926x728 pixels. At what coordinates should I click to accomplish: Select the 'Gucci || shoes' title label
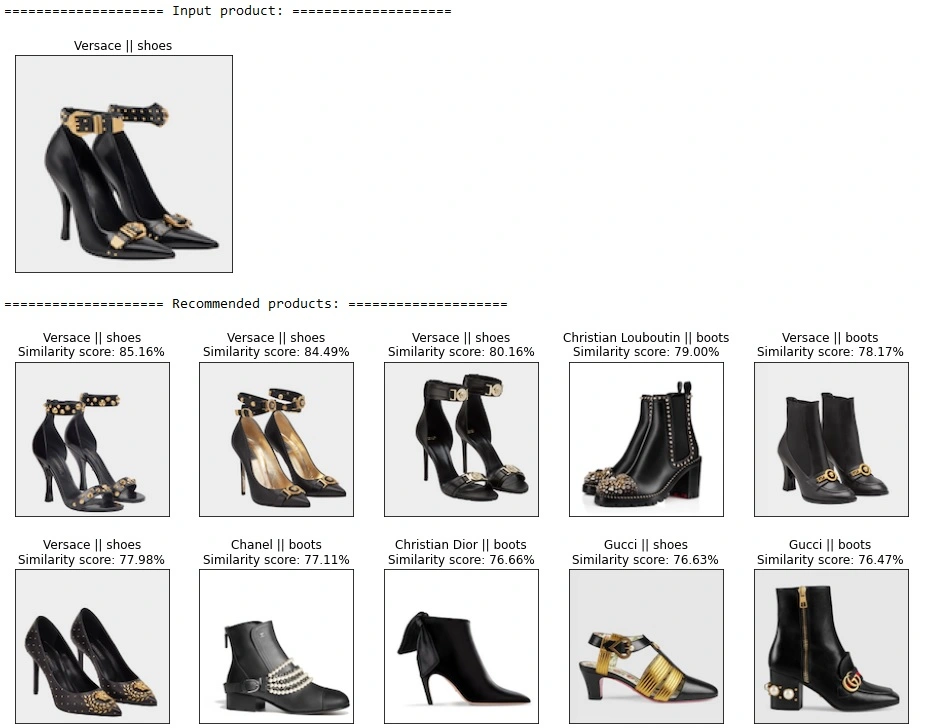click(646, 545)
